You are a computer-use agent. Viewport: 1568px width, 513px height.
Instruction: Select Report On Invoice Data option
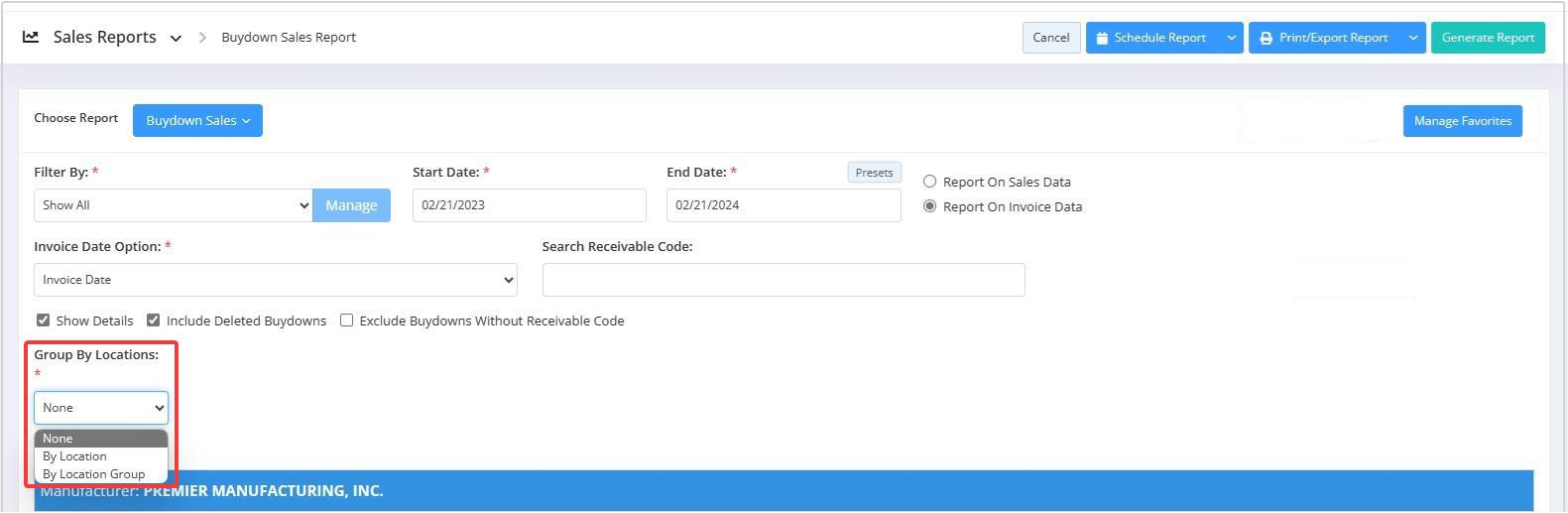[x=929, y=206]
